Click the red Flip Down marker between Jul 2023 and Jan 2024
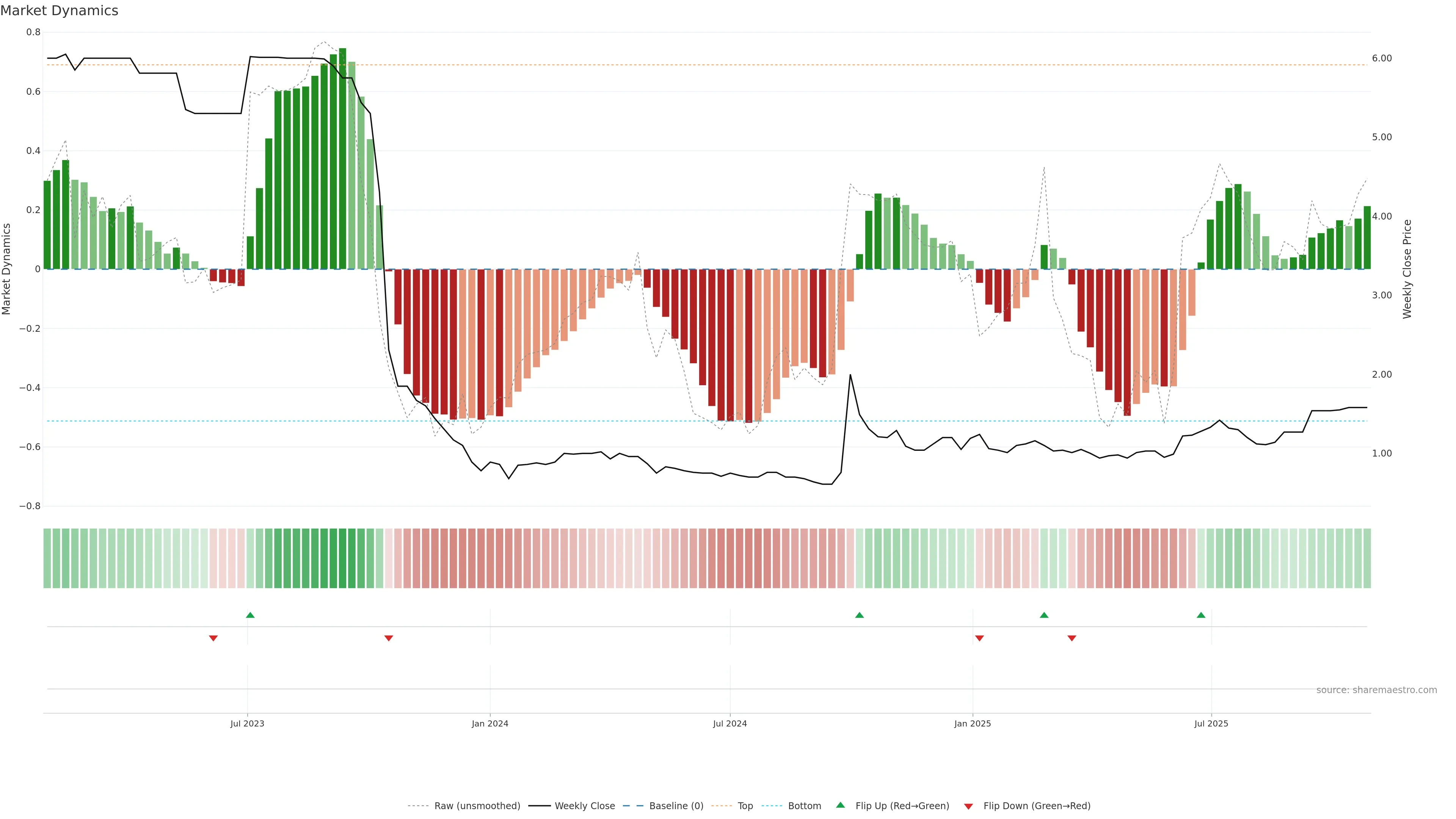 pyautogui.click(x=389, y=638)
